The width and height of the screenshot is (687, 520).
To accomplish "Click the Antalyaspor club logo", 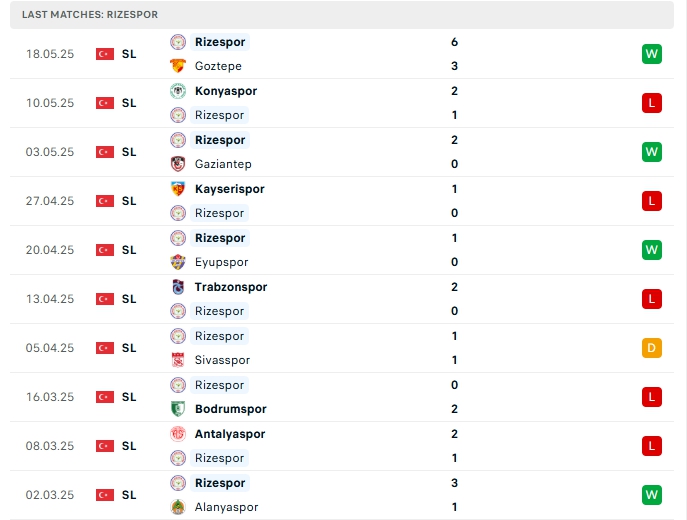I will (x=178, y=434).
